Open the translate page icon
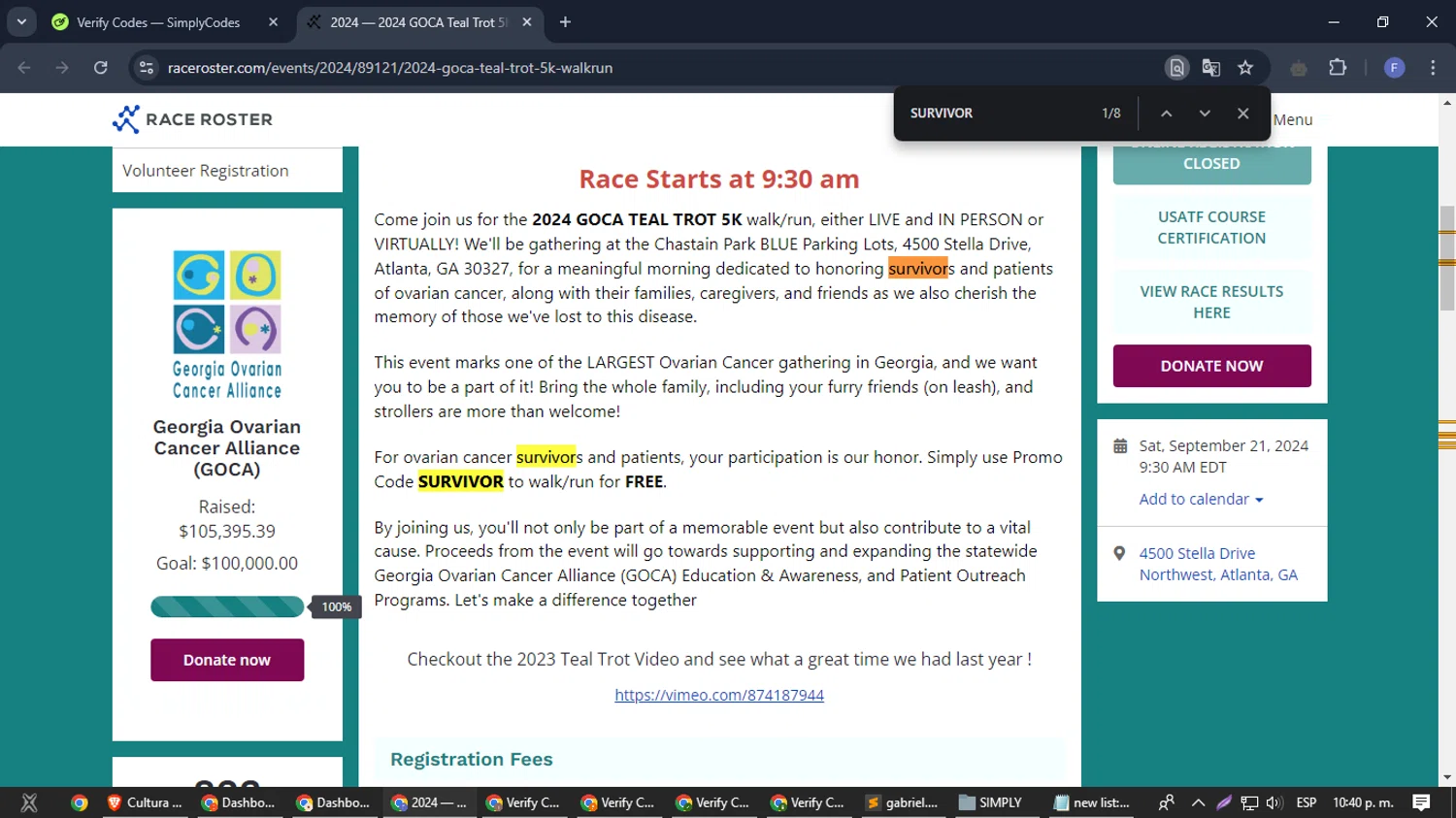 tap(1210, 68)
